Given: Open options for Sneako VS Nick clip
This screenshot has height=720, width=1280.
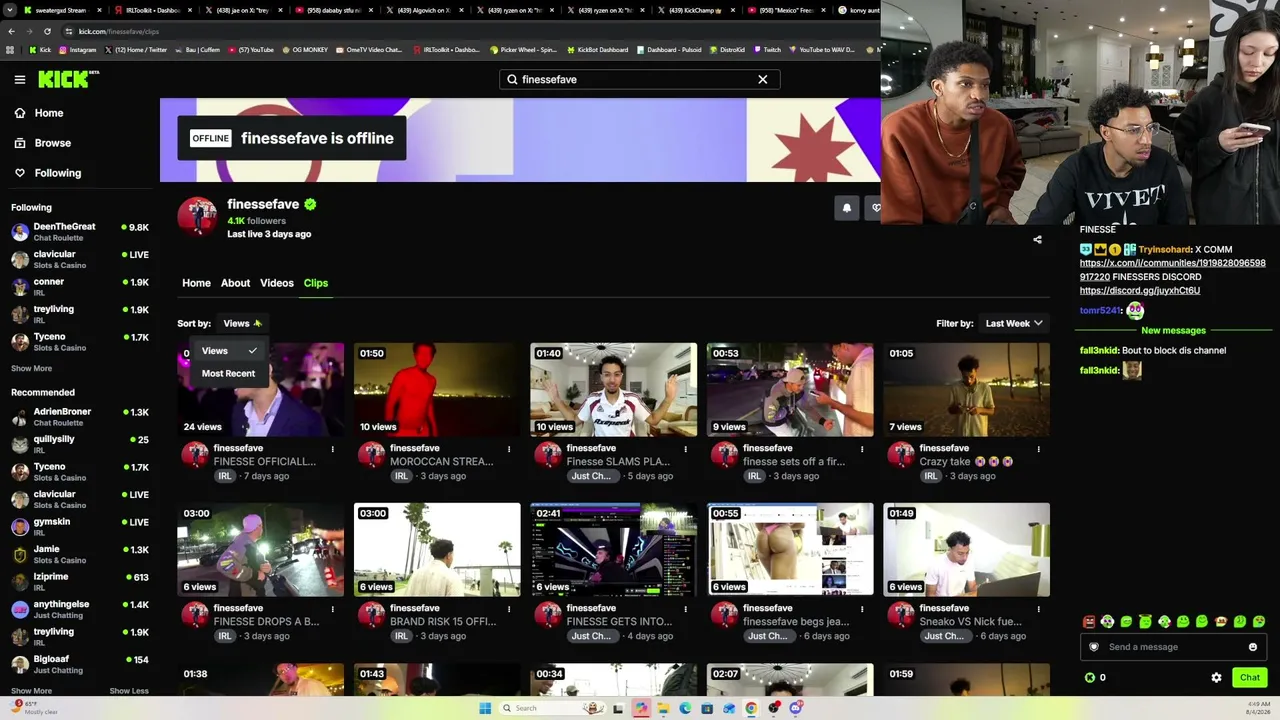Looking at the screenshot, I should pyautogui.click(x=1038, y=609).
